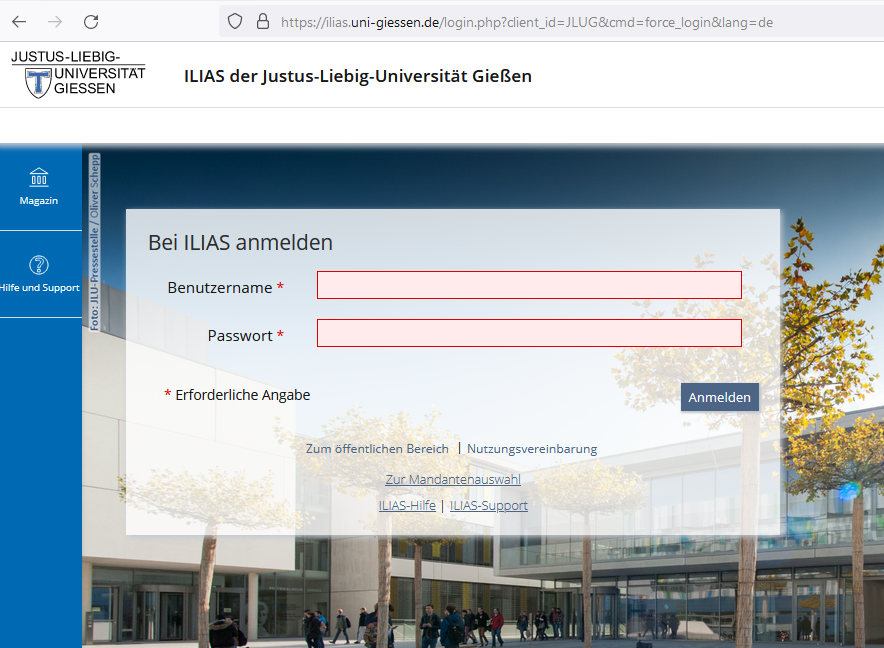Reload the page with the refresh icon
The height and width of the screenshot is (648, 884).
coord(90,20)
